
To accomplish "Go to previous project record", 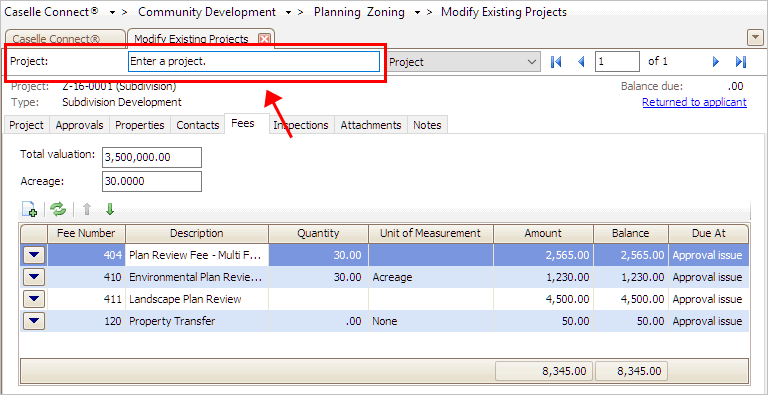I will tap(581, 62).
